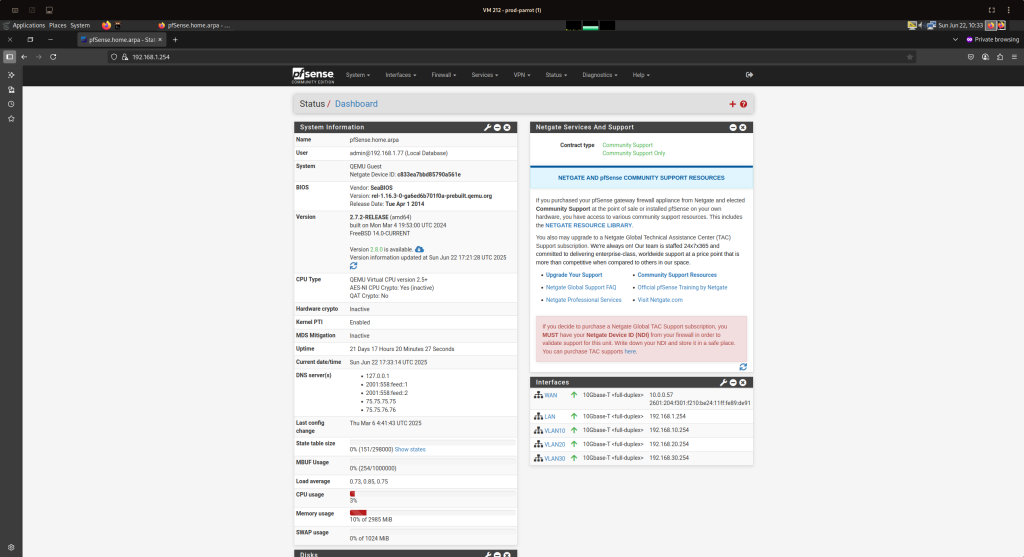
Task: Close Netgate Services And Support widget
Action: point(743,127)
